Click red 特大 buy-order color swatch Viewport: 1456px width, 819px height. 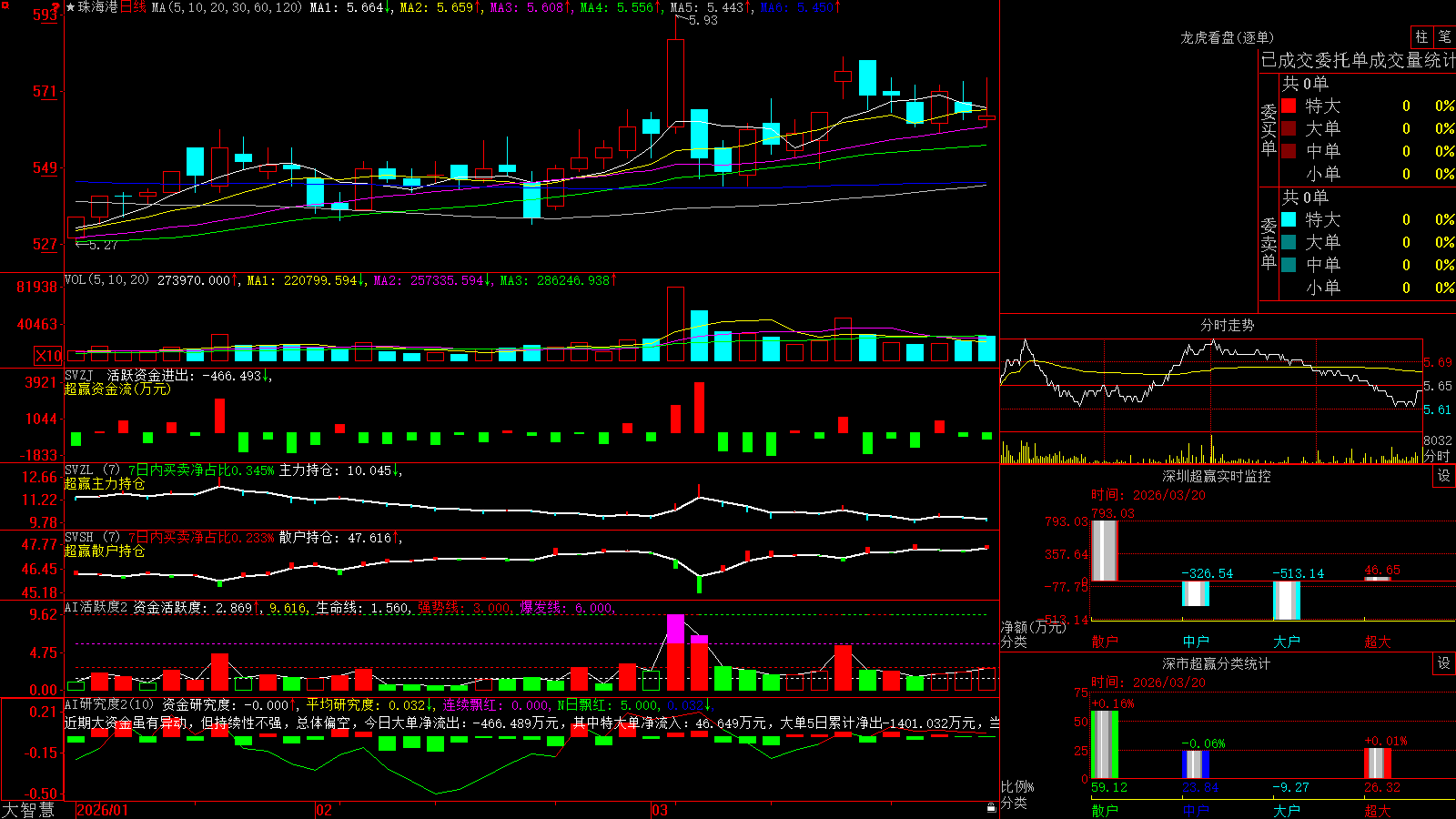point(1289,106)
